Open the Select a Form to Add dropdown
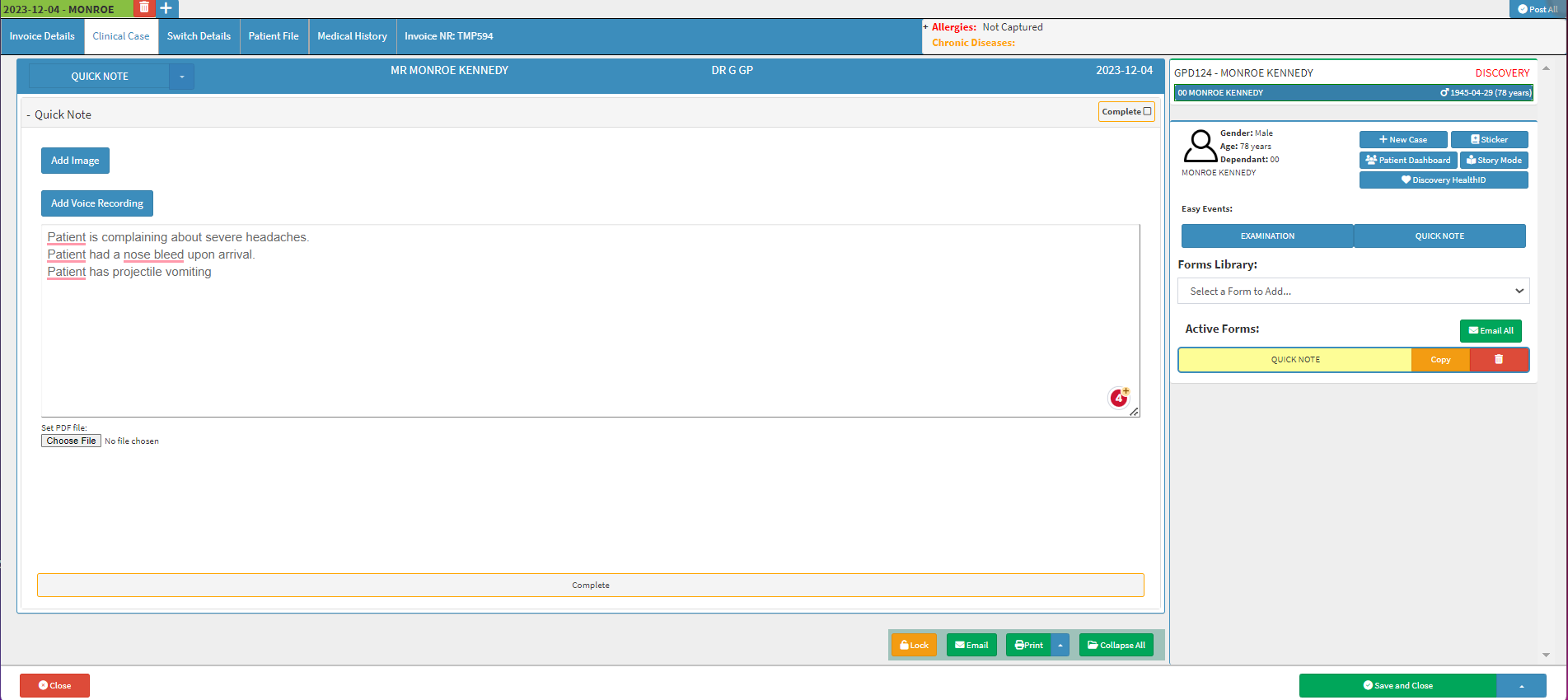This screenshot has height=700, width=1568. coord(1353,292)
